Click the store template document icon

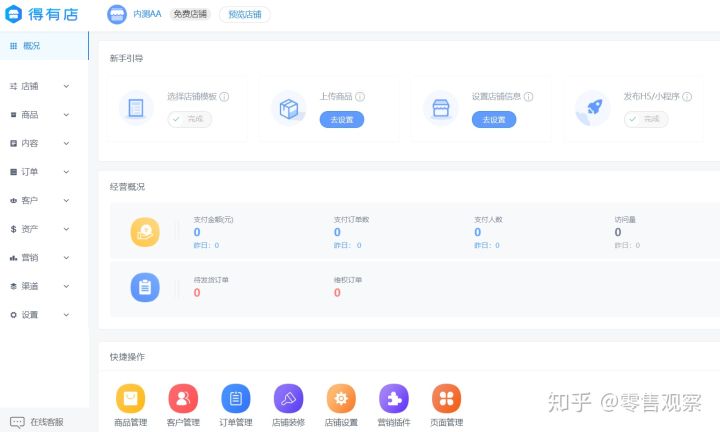[x=136, y=108]
